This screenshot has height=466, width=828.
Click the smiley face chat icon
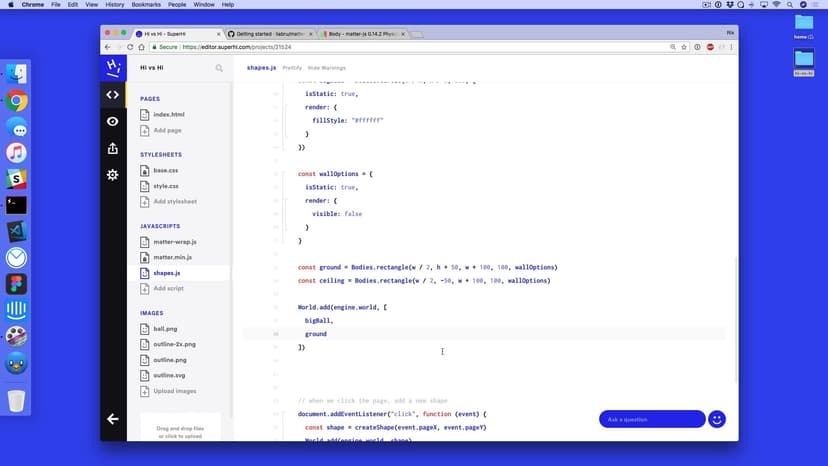coord(716,419)
